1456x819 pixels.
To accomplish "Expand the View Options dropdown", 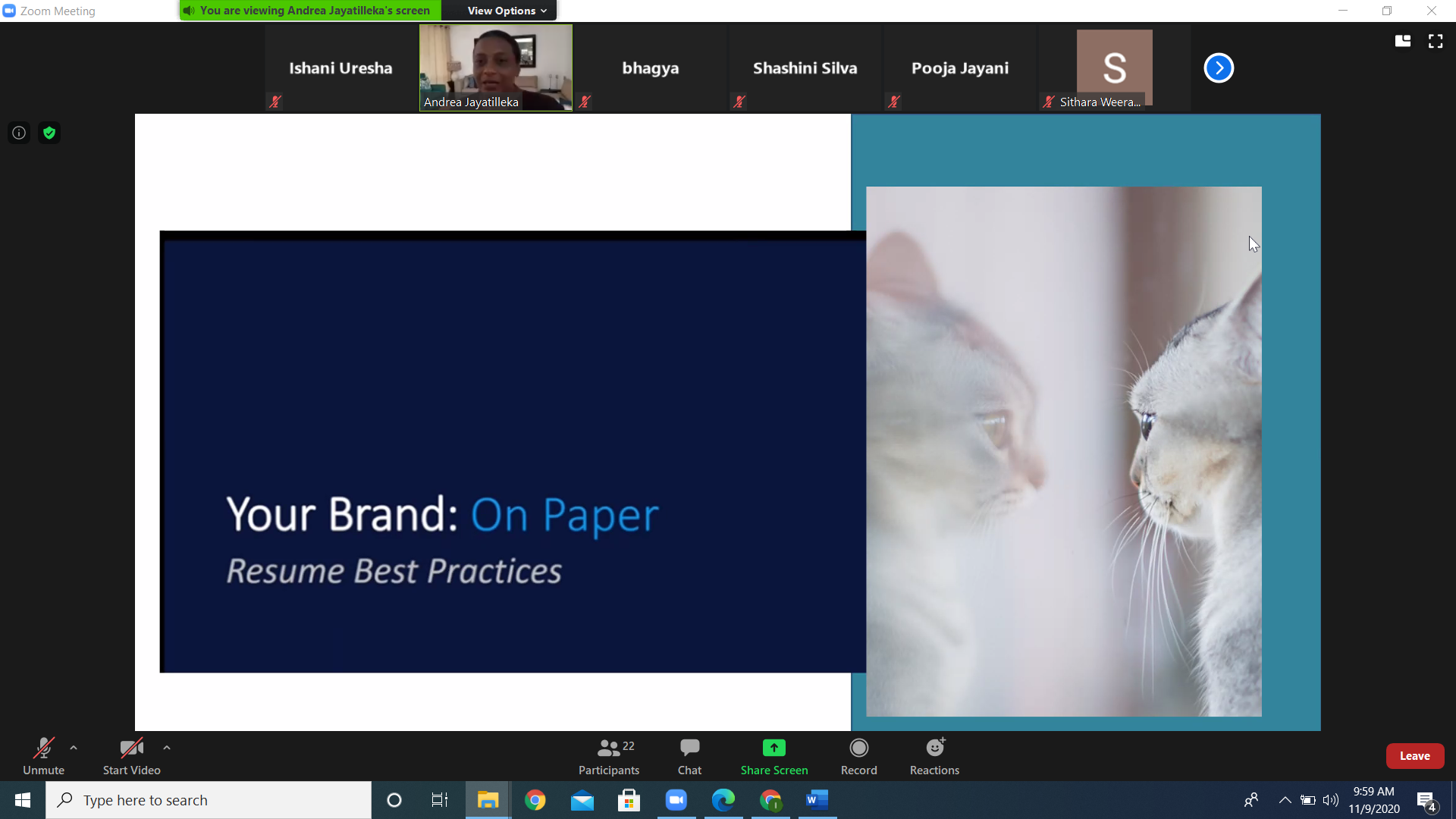I will point(507,11).
